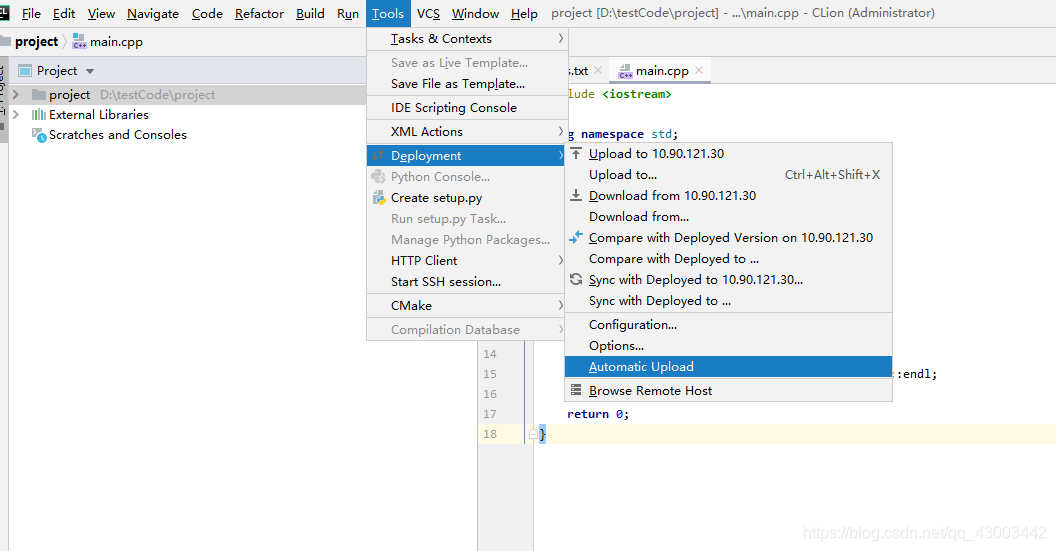
Task: Click Sync with Deployed to 10.90.121.30...
Action: pyautogui.click(x=728, y=280)
